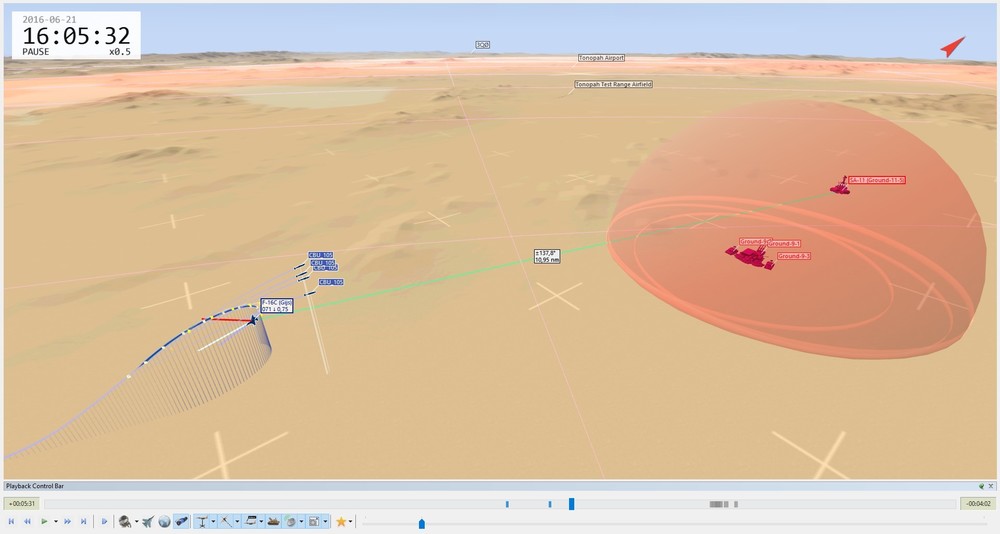Jump to the start of the recording
1000x534 pixels.
(x=11, y=521)
